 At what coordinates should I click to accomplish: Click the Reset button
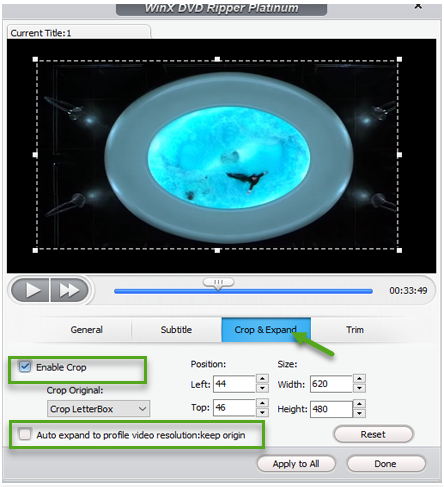coord(373,434)
